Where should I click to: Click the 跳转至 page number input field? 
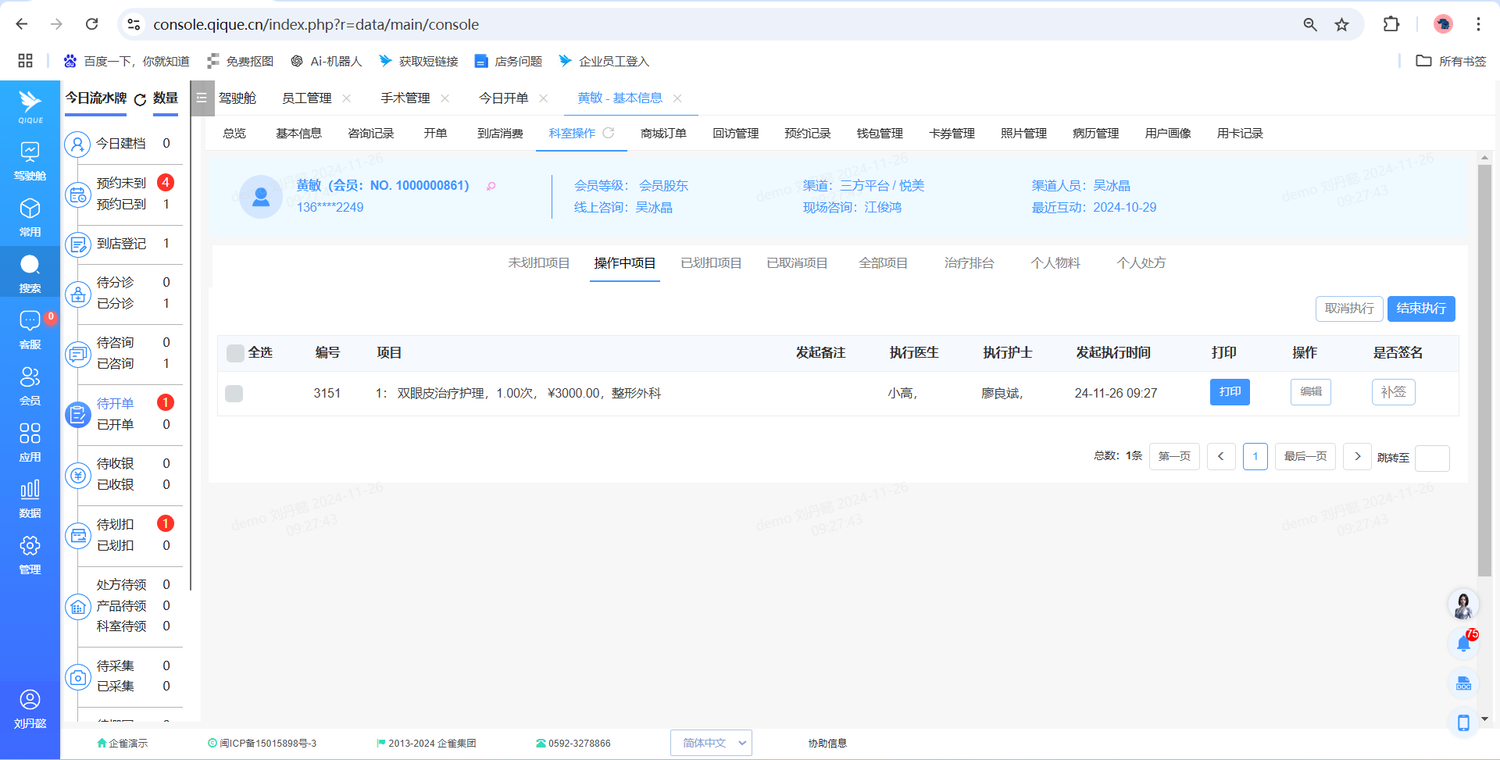(x=1432, y=458)
